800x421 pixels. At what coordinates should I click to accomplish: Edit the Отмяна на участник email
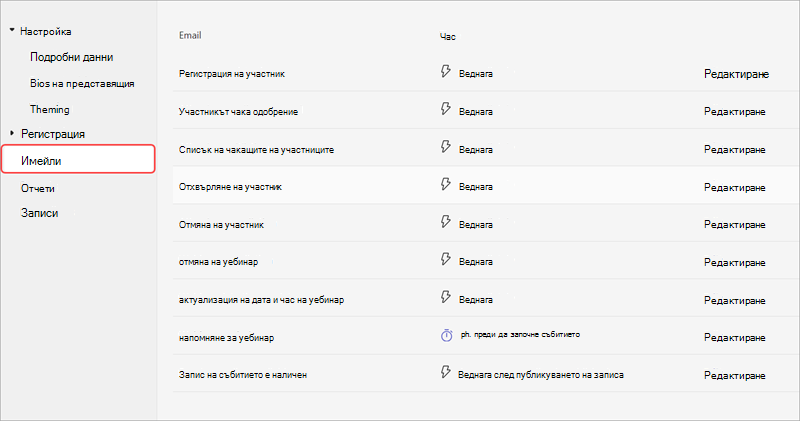735,225
